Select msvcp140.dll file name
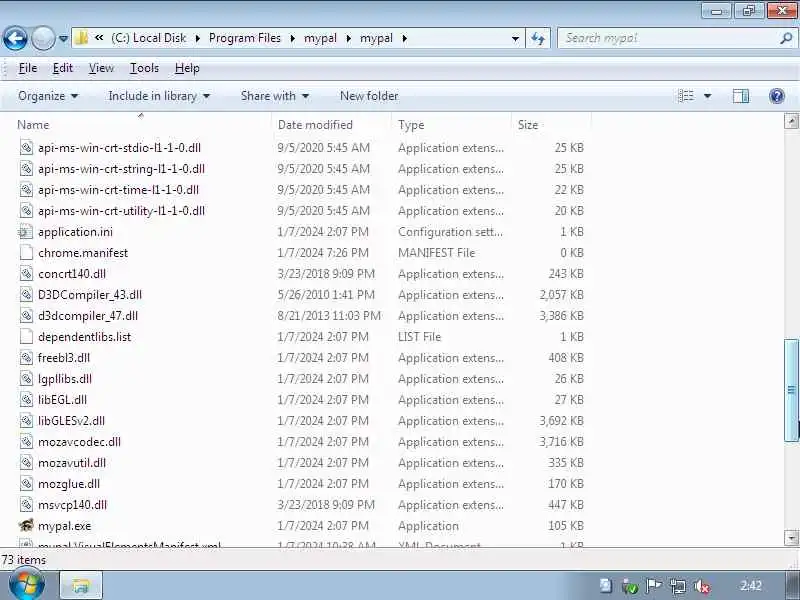The height and width of the screenshot is (600, 800). coord(72,505)
